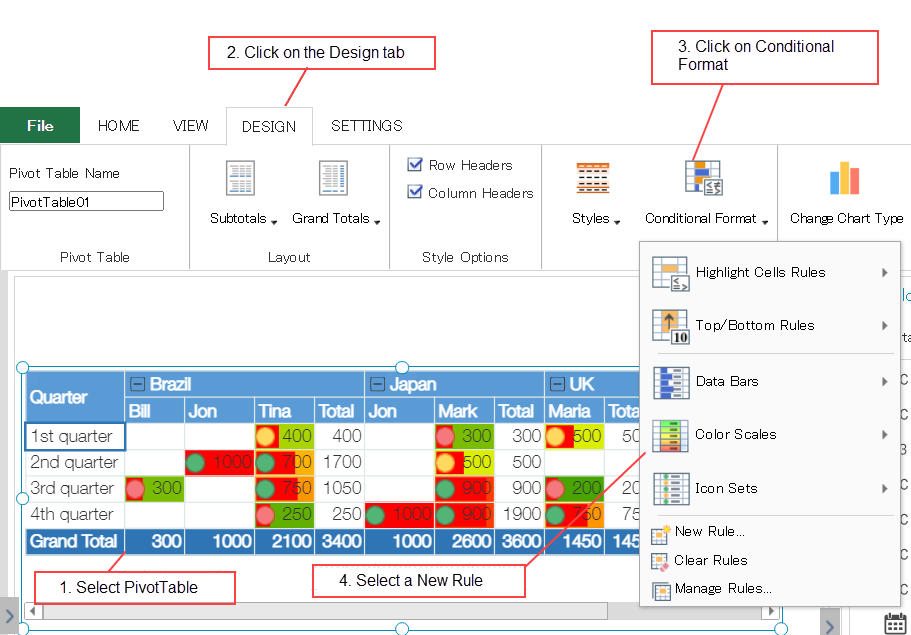Switch to the HOME tab
The width and height of the screenshot is (911, 635).
click(x=119, y=126)
